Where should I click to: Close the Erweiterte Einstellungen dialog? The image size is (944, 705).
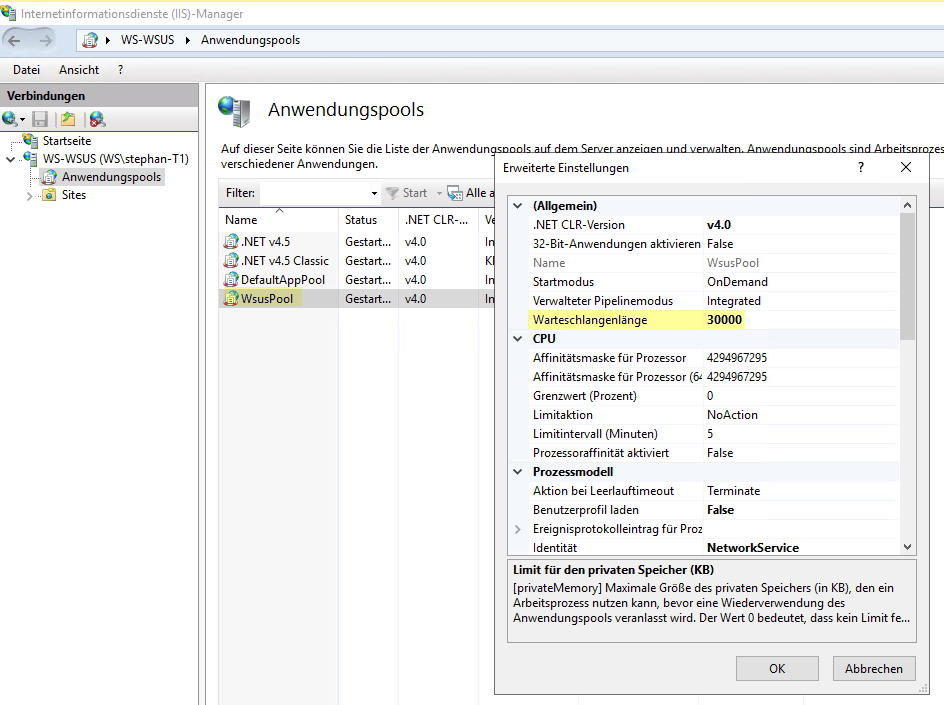pyautogui.click(x=905, y=167)
